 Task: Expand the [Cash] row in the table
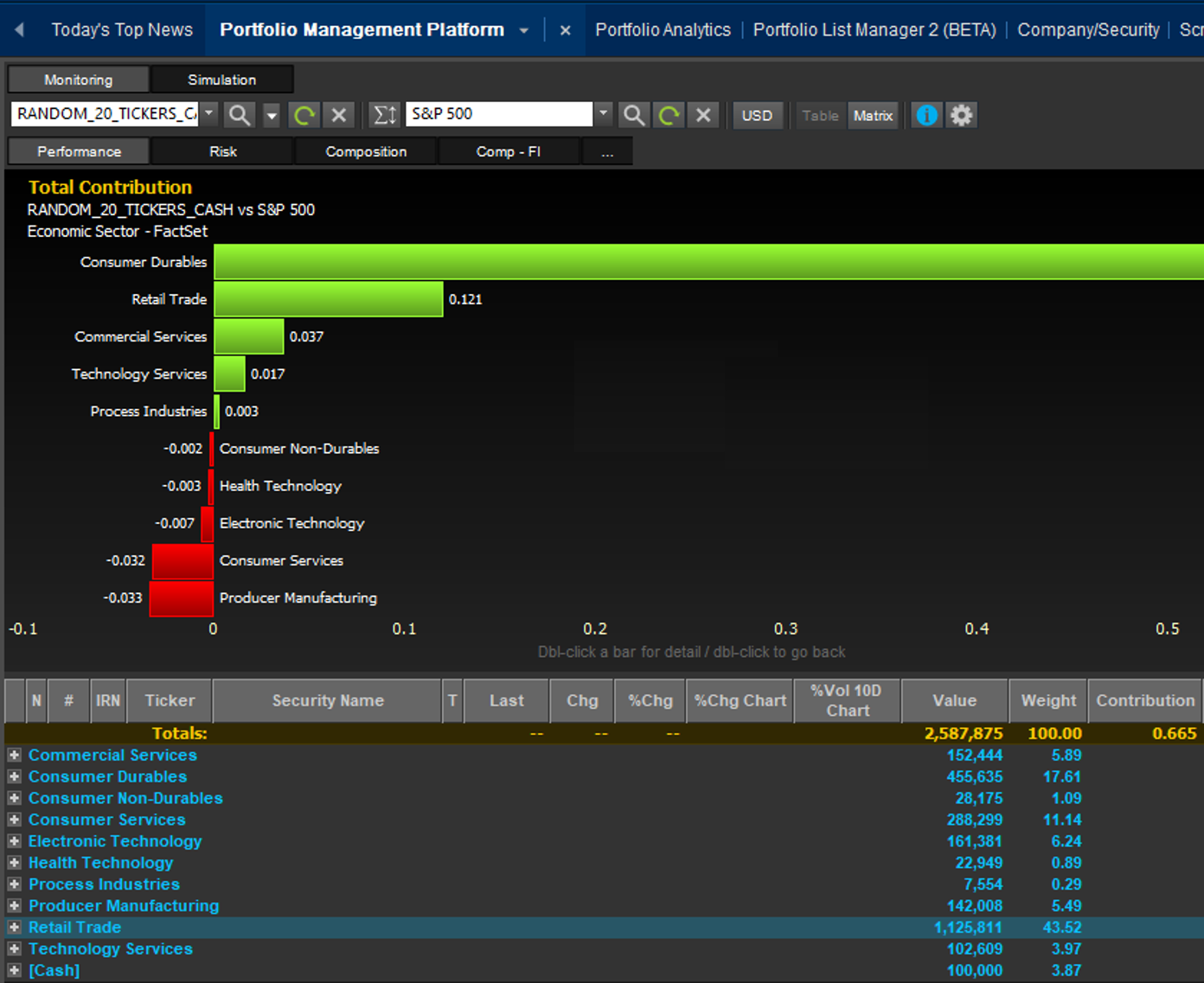tap(14, 970)
